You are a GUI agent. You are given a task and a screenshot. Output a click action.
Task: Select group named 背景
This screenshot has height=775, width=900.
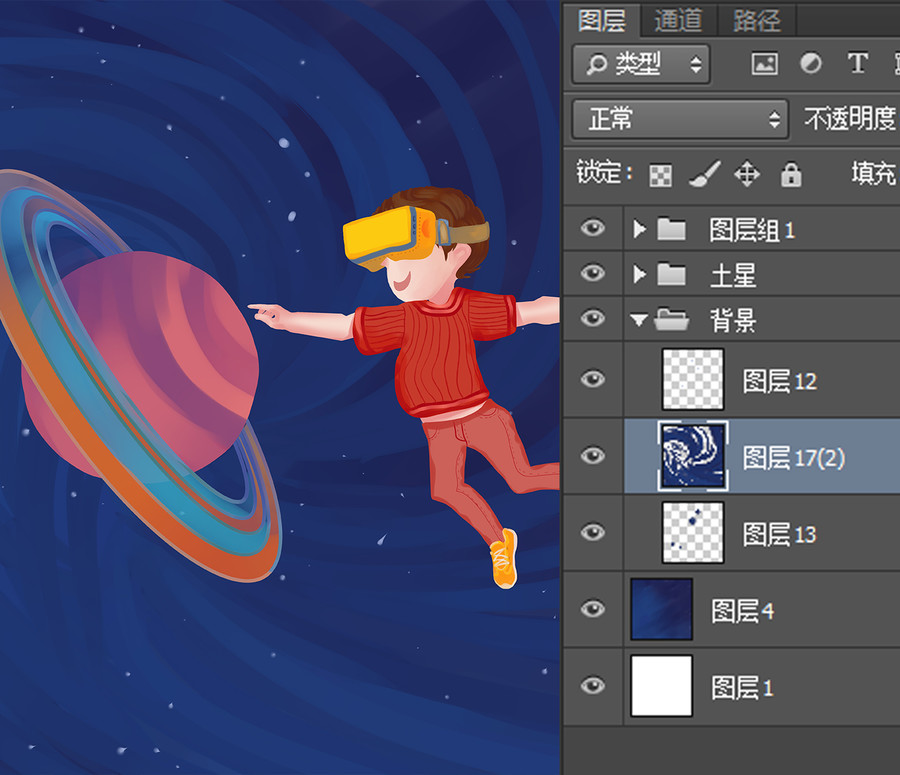point(733,320)
